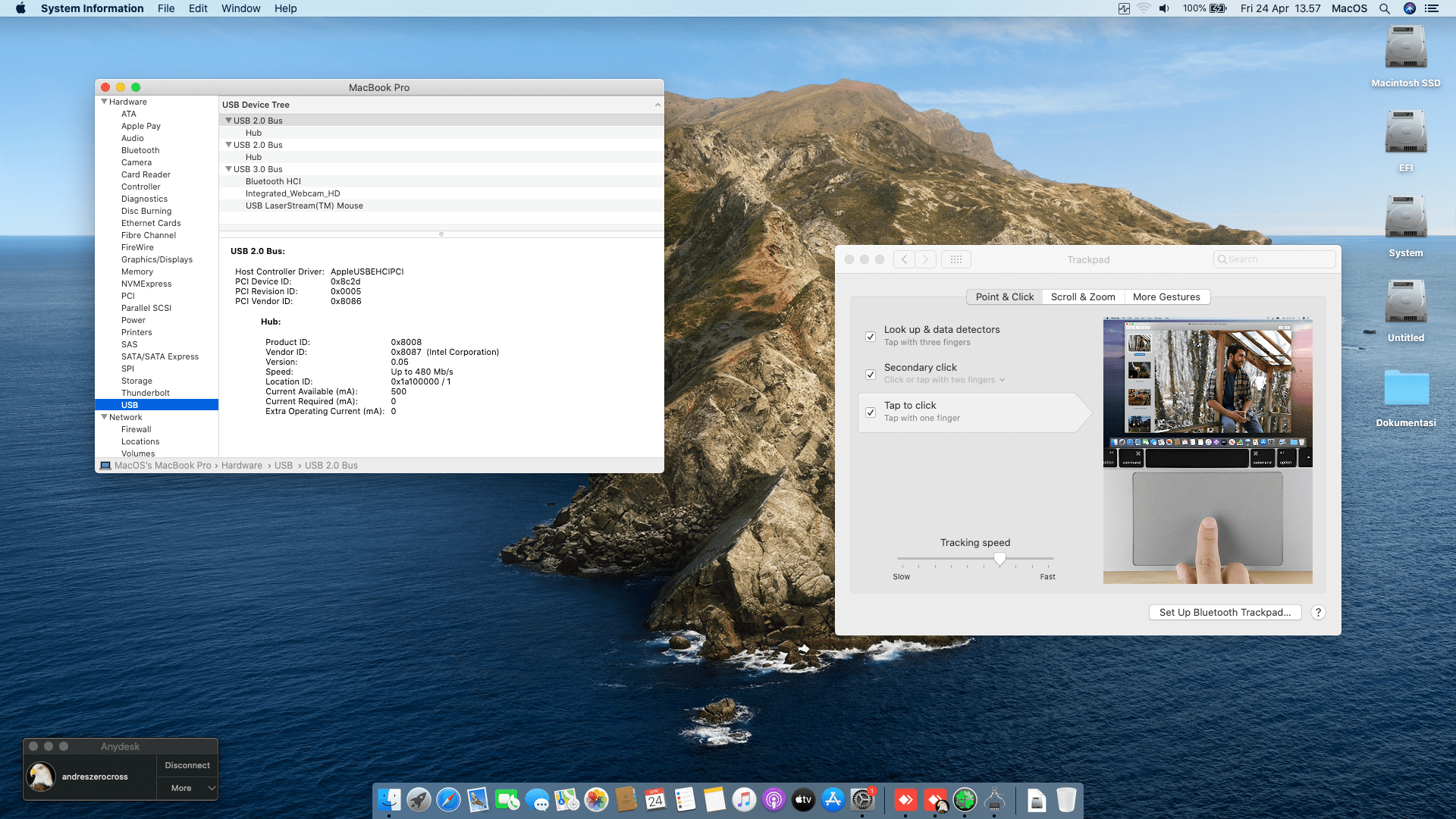Click the Tracking speed slider
Screen dimensions: 1456x819
pos(999,559)
